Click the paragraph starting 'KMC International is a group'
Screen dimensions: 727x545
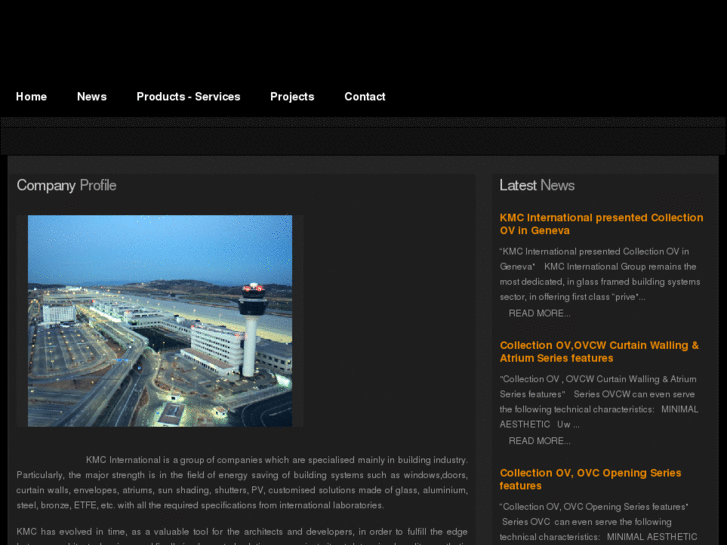point(242,482)
